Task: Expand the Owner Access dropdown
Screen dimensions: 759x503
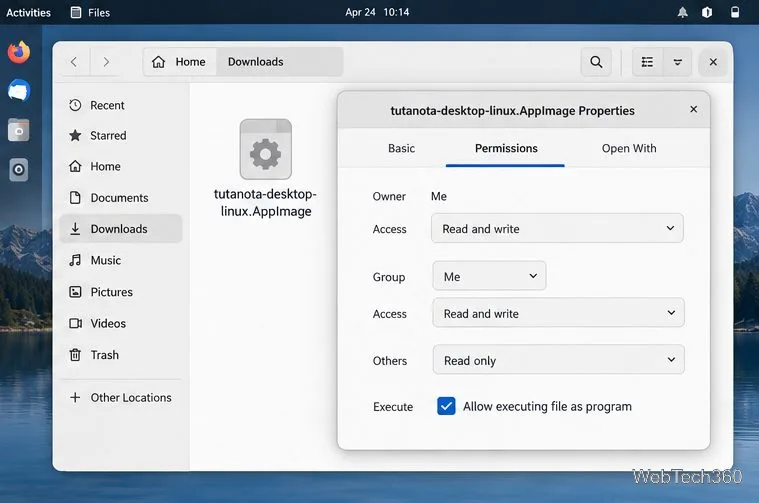Action: click(x=557, y=229)
